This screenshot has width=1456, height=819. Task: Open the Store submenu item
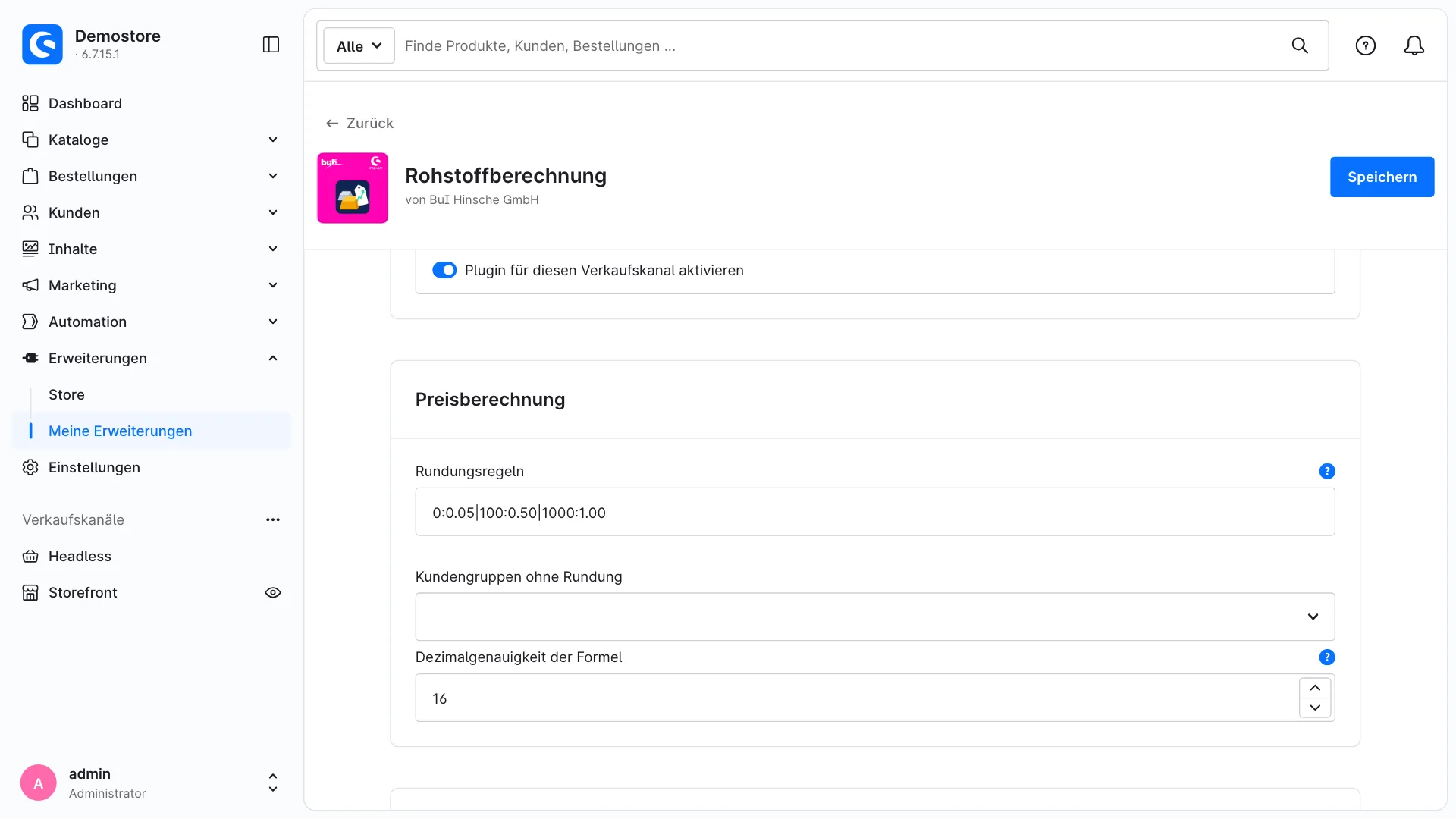[x=67, y=394]
